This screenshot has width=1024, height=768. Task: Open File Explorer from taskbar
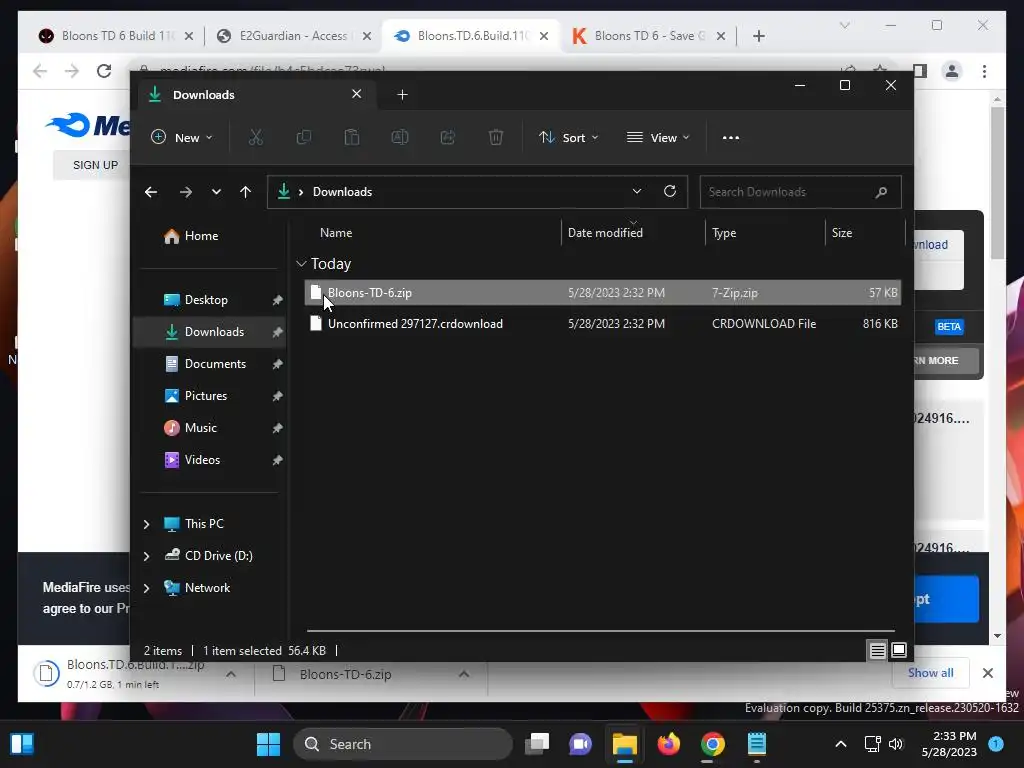coord(624,744)
